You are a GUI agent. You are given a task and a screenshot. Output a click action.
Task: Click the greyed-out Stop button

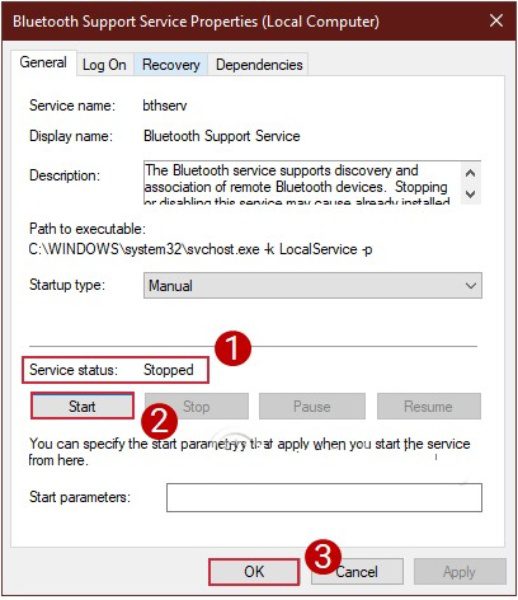point(196,406)
